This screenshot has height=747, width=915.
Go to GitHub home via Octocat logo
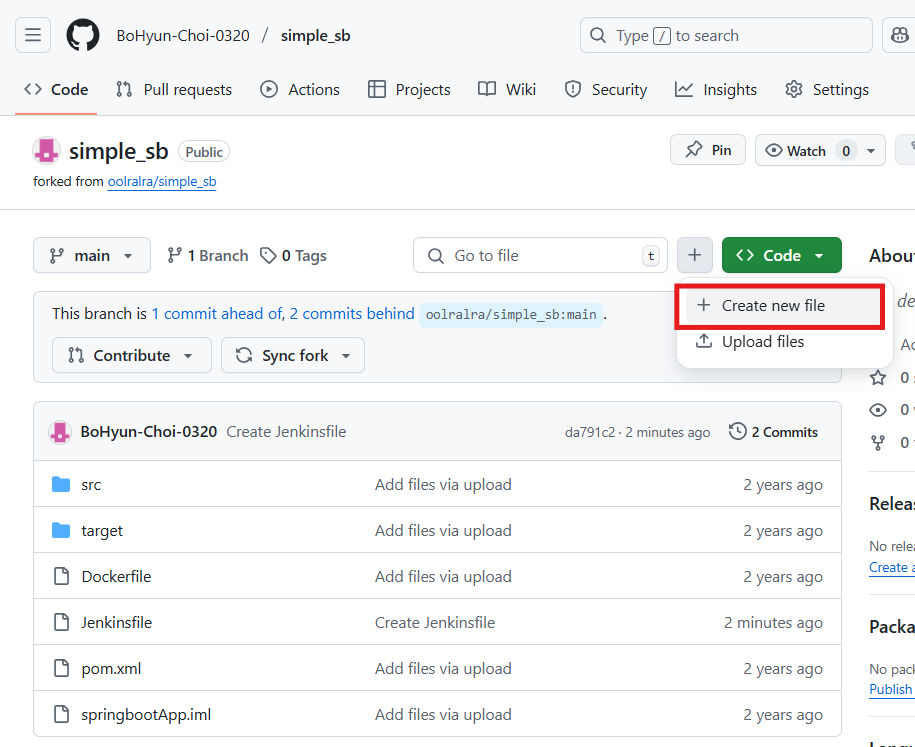coord(83,35)
